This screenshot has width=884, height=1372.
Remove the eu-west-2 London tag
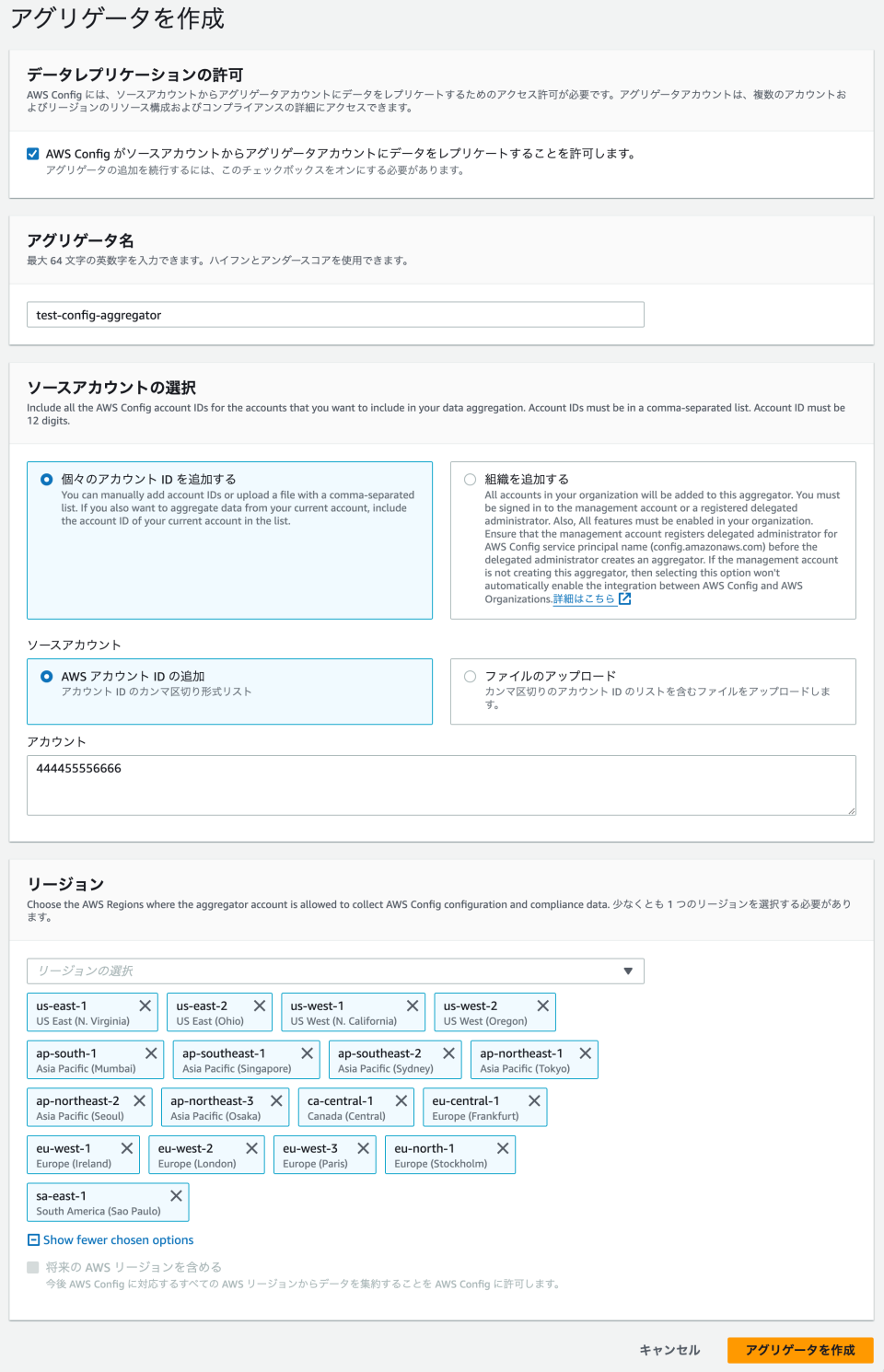[x=251, y=1148]
